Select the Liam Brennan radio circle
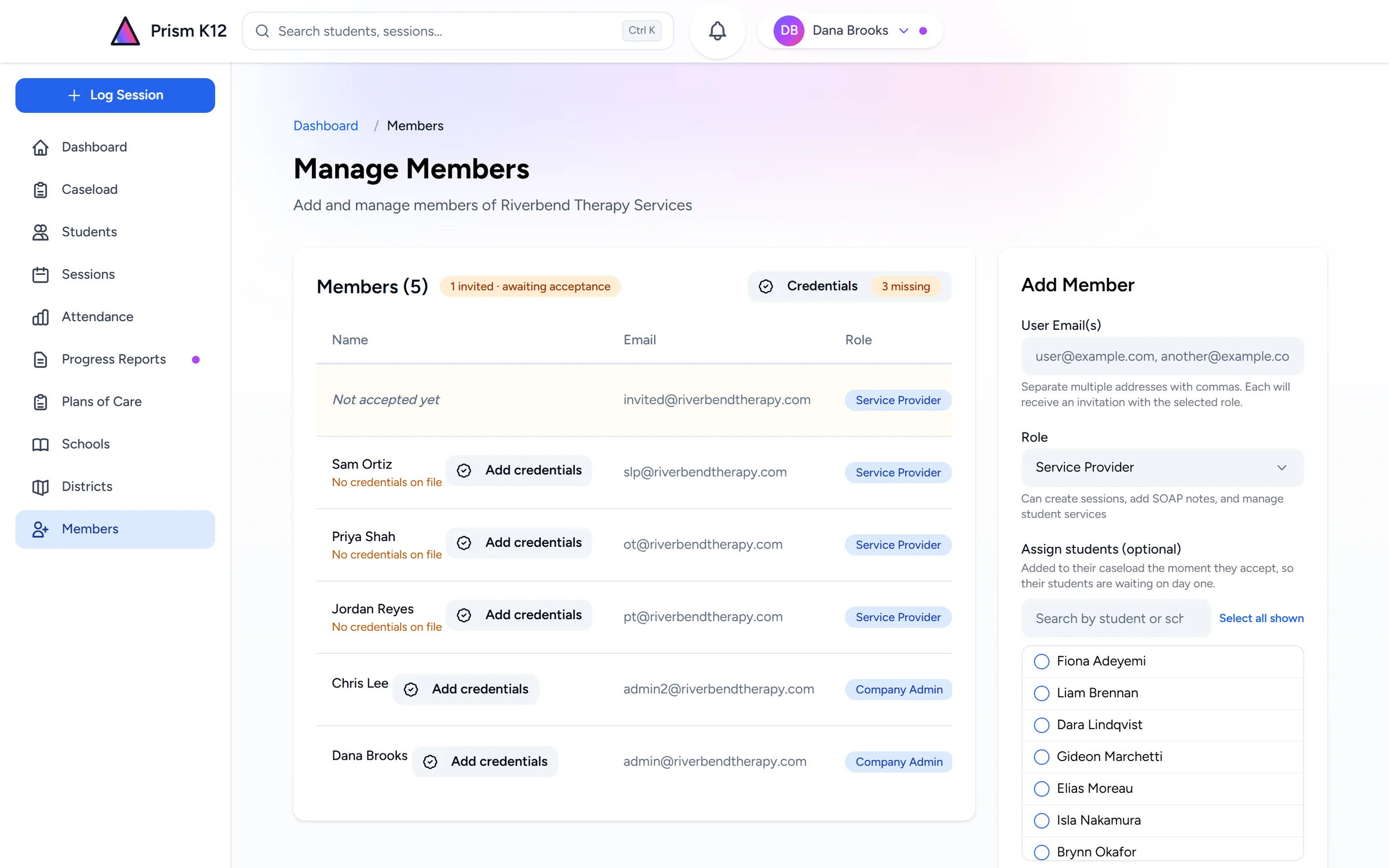The height and width of the screenshot is (868, 1389). click(x=1041, y=693)
